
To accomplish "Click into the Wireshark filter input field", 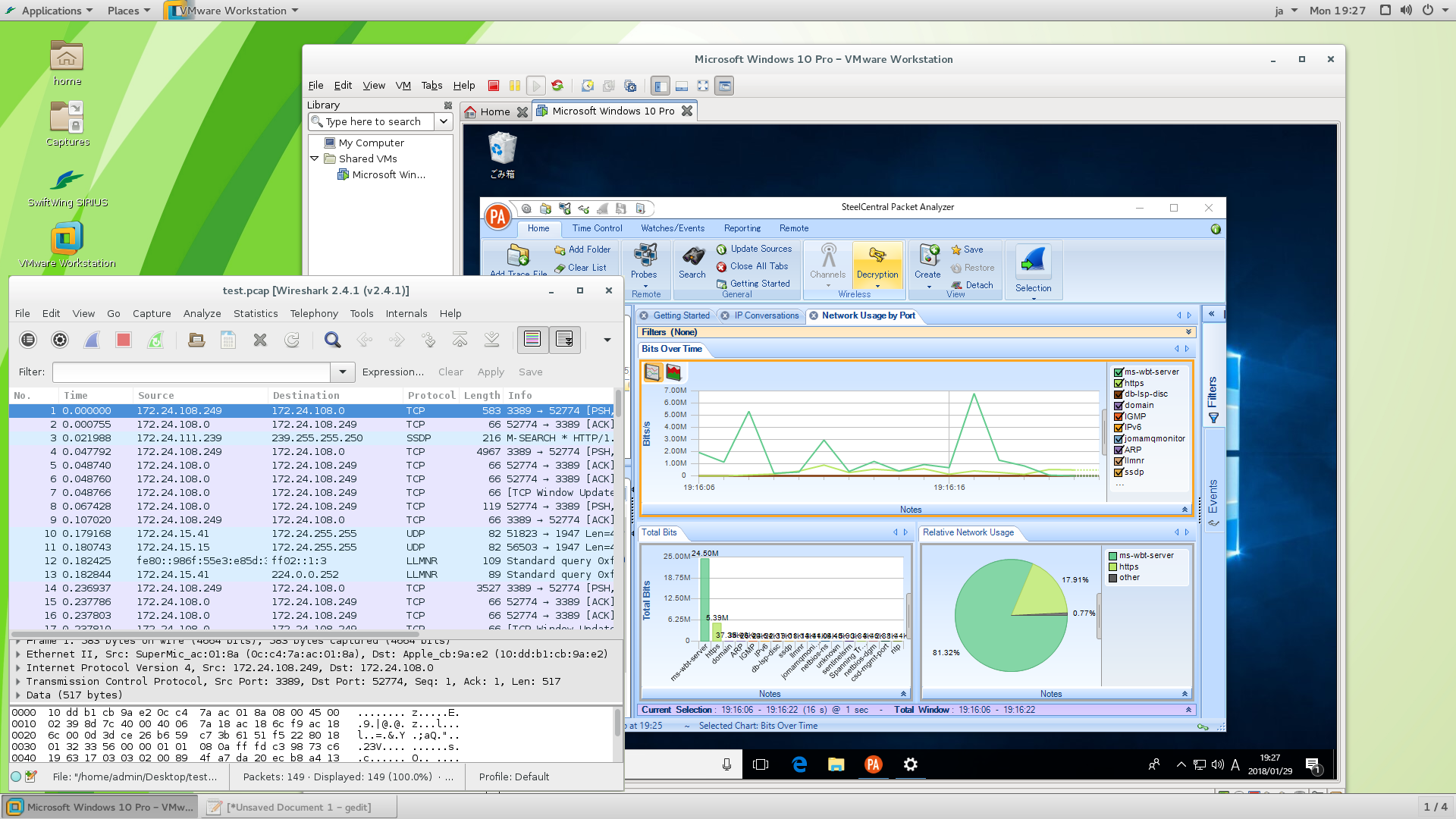I will pyautogui.click(x=191, y=372).
